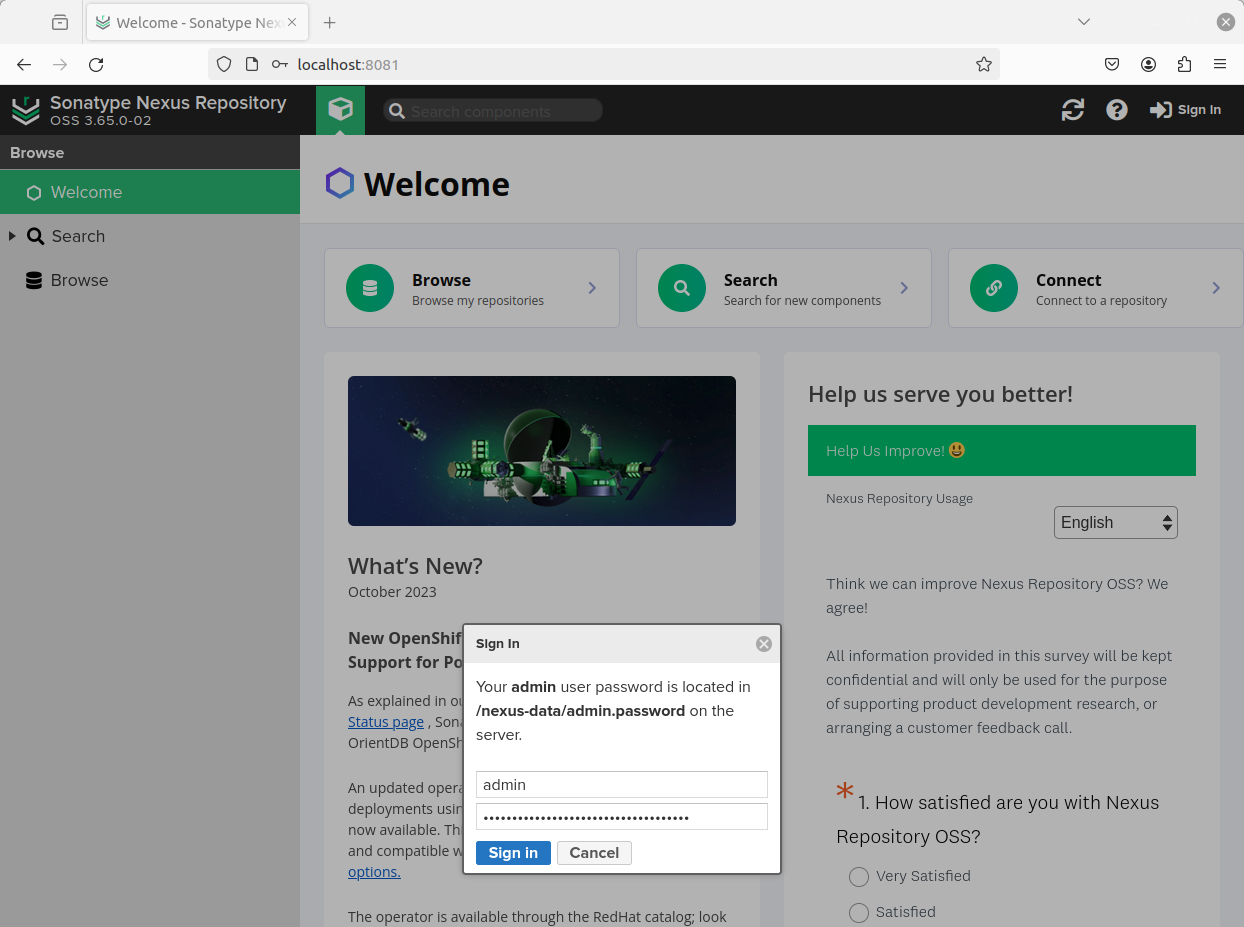Click the Browse sidebar section header

coord(150,153)
